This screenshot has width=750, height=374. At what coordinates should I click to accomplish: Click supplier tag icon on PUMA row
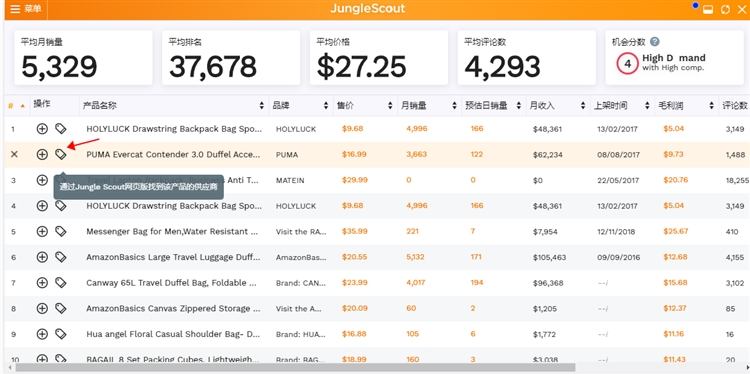(x=60, y=154)
